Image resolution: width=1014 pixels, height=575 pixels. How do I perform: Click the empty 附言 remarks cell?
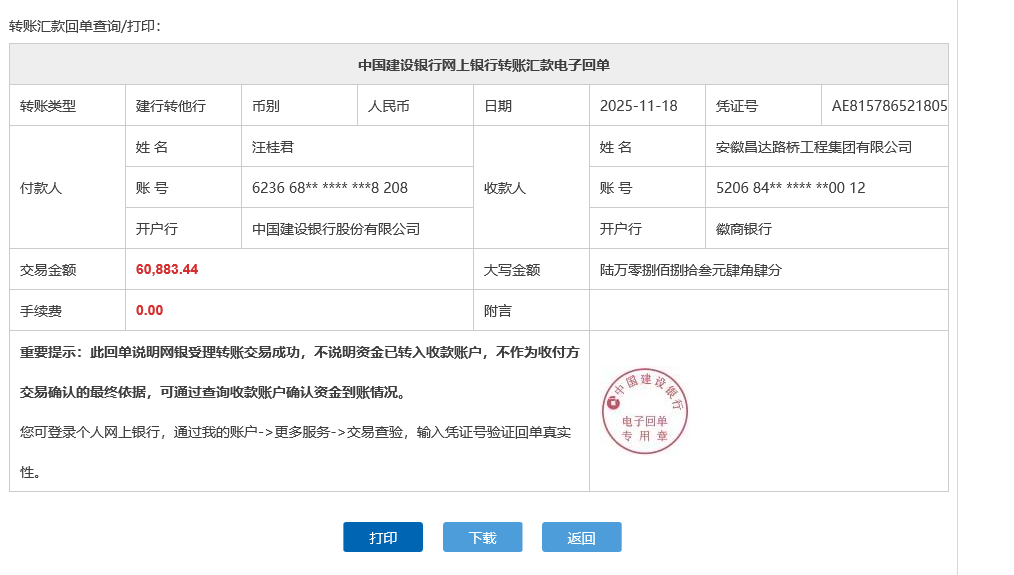pyautogui.click(x=768, y=311)
